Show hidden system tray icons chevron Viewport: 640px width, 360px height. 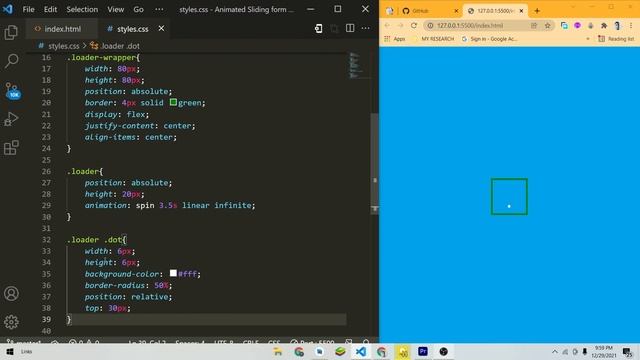[554, 351]
